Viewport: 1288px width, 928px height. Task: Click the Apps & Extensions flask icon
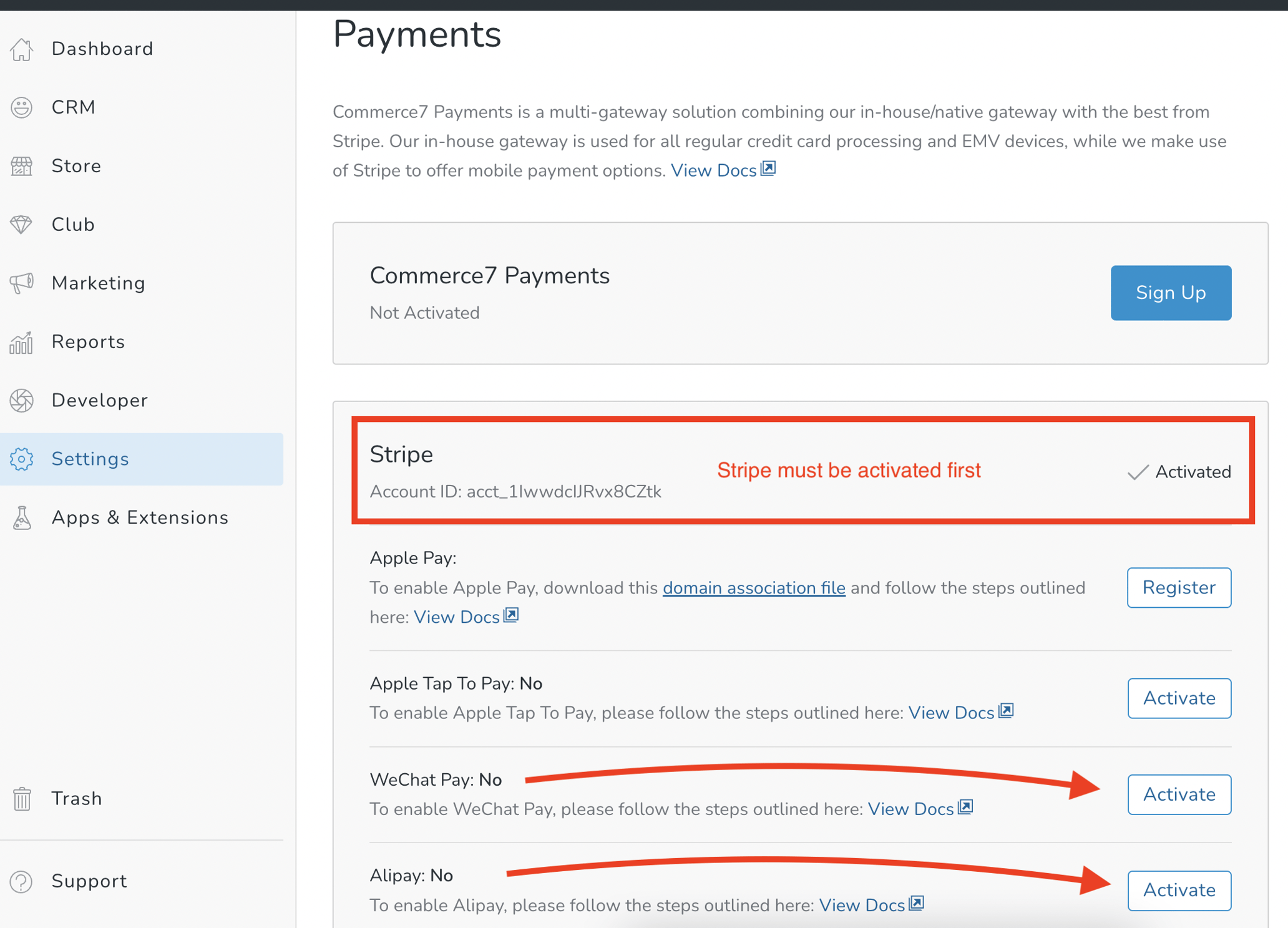22,517
